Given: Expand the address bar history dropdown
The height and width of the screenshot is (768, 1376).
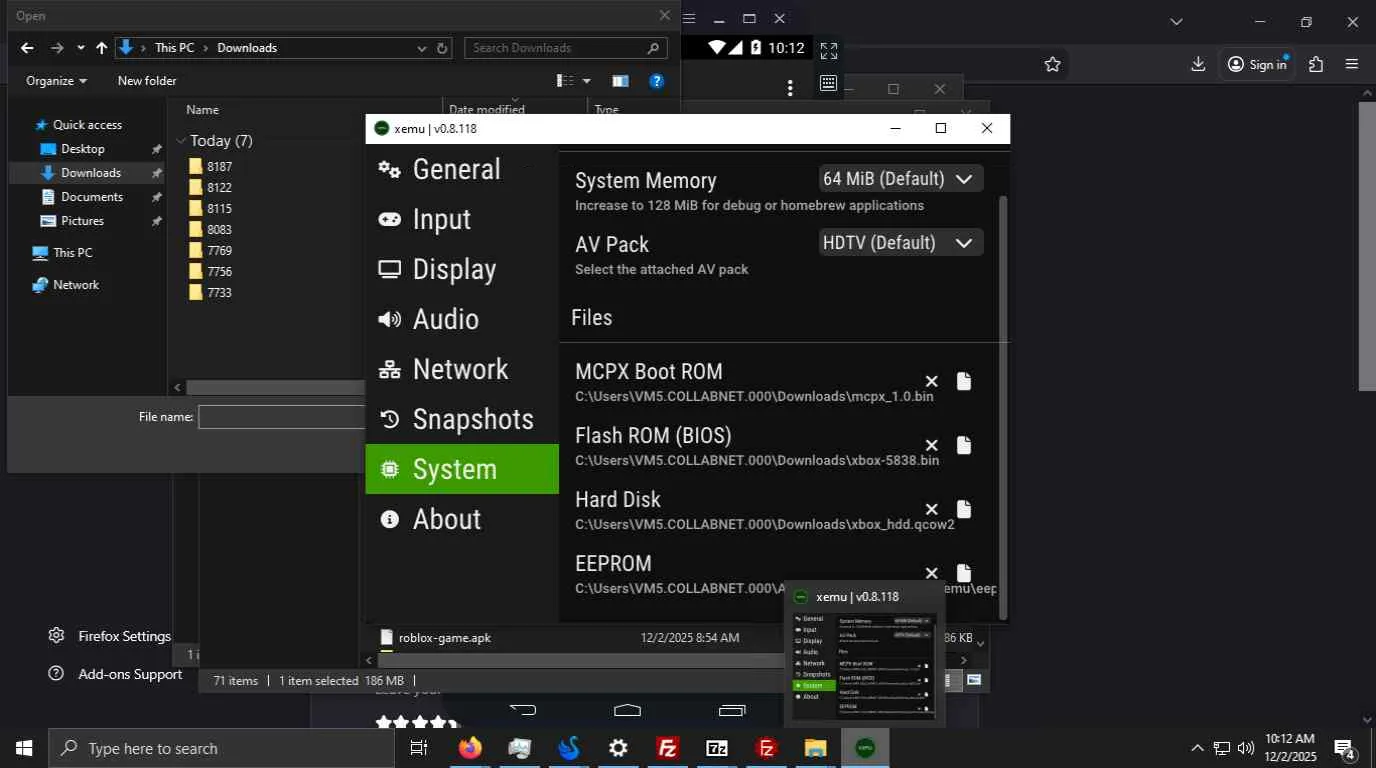Looking at the screenshot, I should [421, 47].
